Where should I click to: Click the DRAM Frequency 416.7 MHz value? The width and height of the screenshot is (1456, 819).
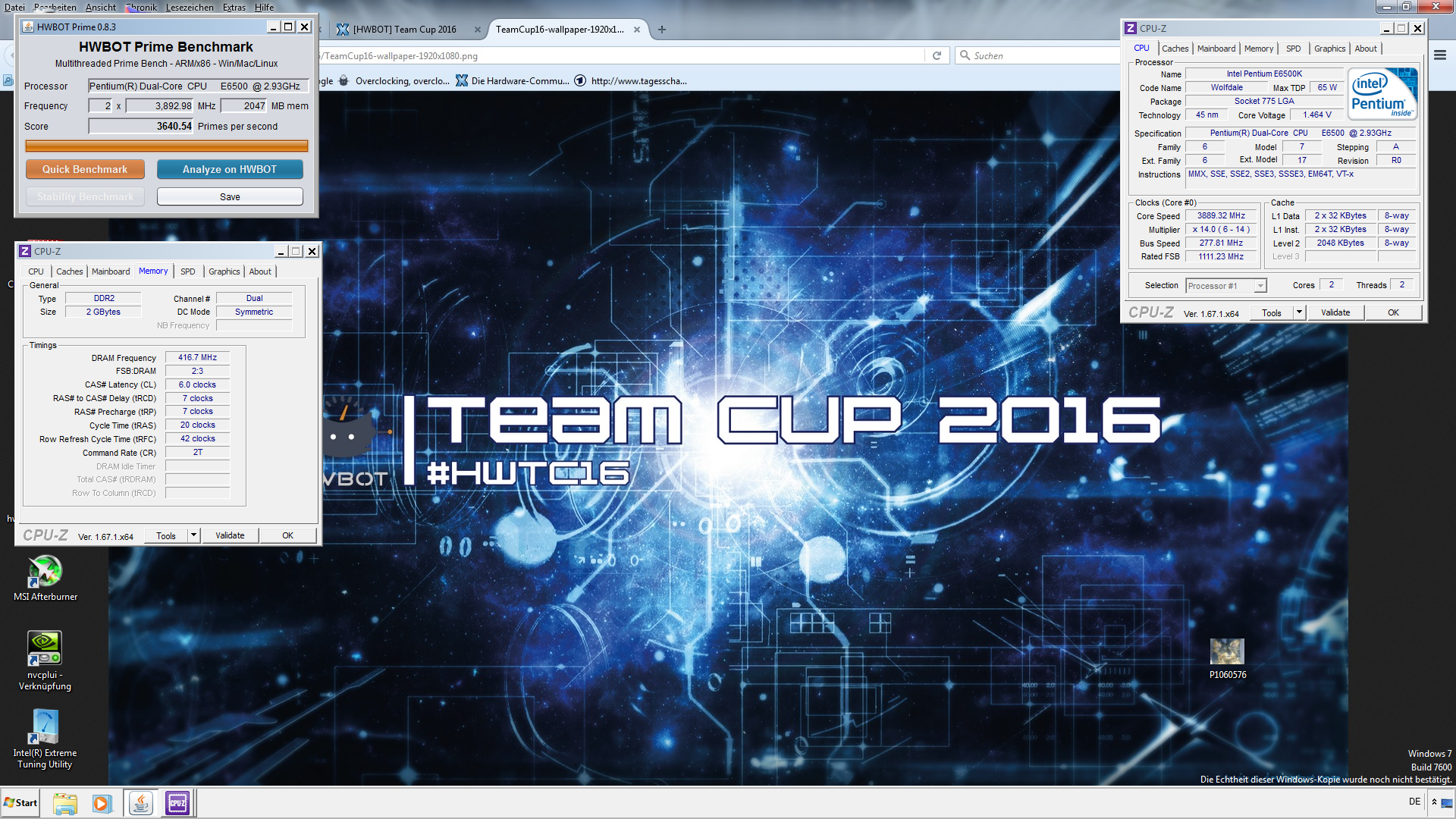197,357
